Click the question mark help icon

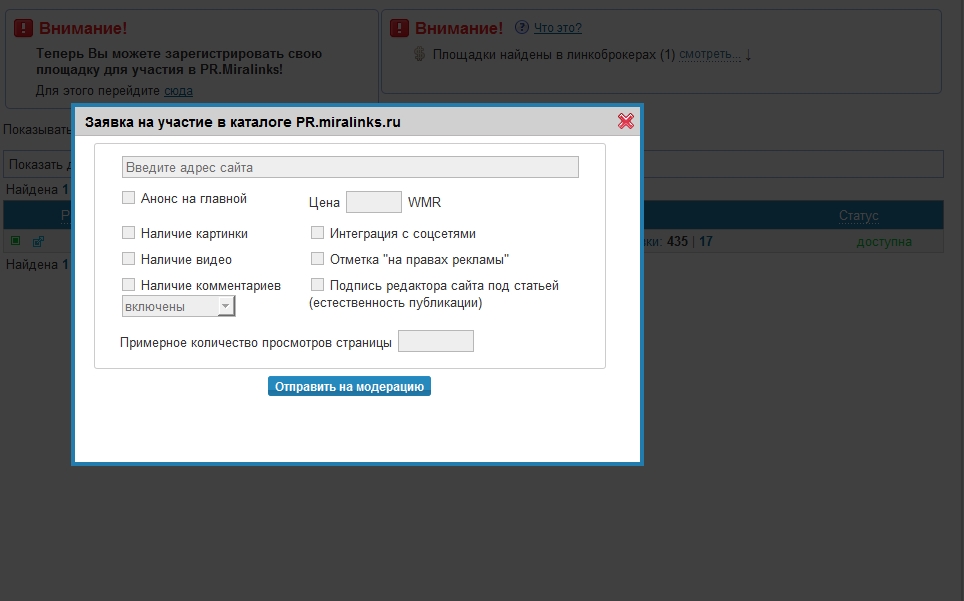pyautogui.click(x=521, y=27)
